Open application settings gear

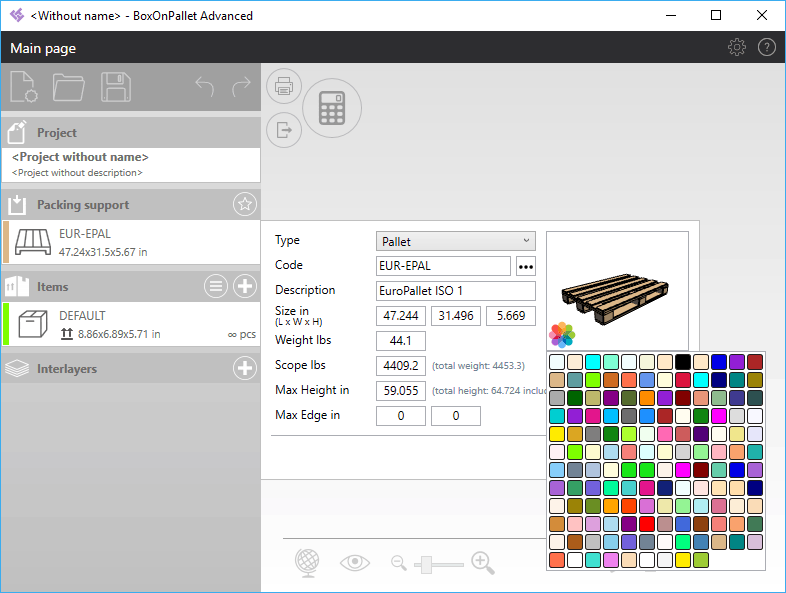pos(736,47)
